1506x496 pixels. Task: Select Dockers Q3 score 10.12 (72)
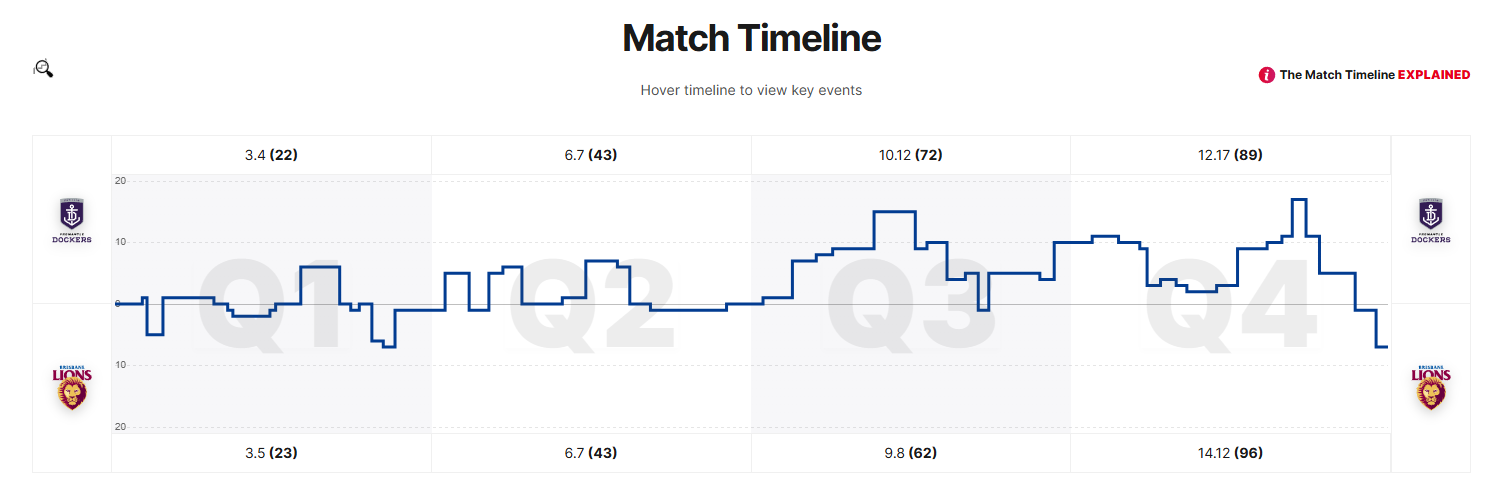pyautogui.click(x=910, y=155)
